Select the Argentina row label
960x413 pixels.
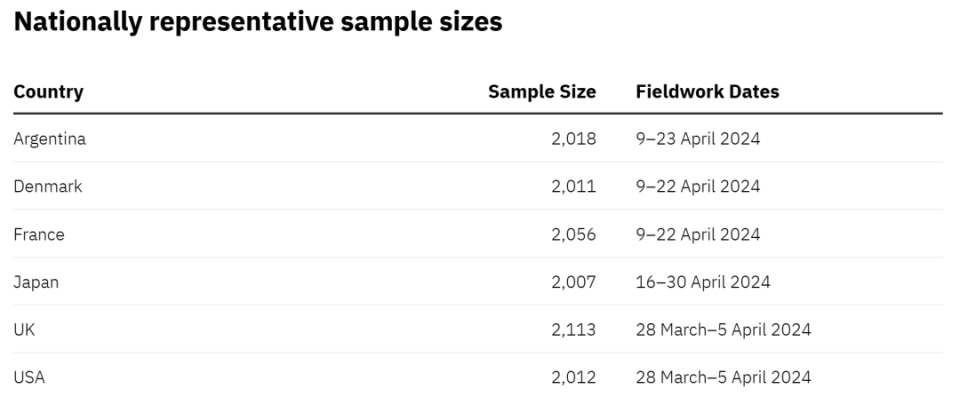[x=50, y=139]
